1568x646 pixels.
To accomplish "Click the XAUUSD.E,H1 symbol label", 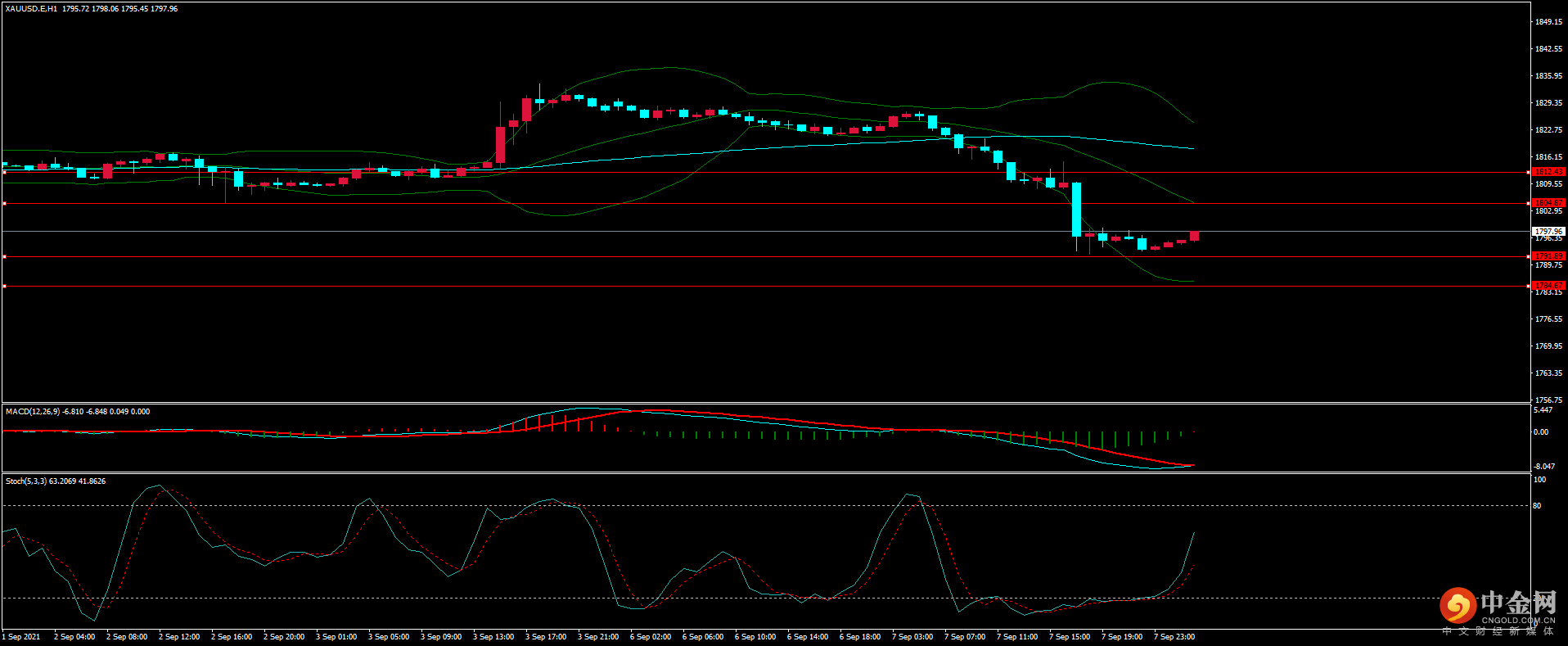I will [x=31, y=9].
